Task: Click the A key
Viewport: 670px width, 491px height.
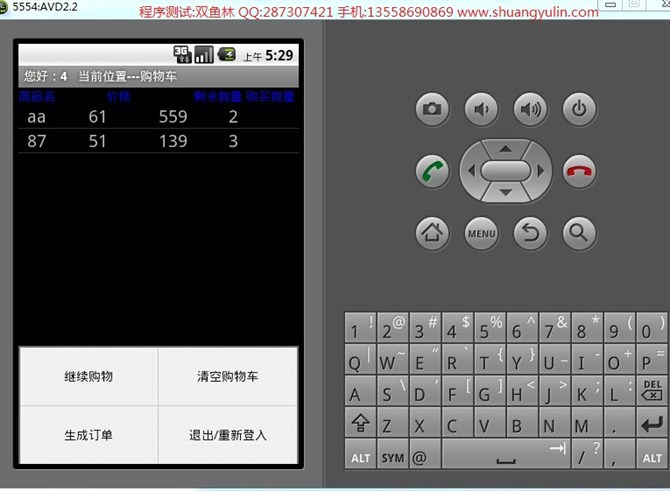Action: coord(361,390)
